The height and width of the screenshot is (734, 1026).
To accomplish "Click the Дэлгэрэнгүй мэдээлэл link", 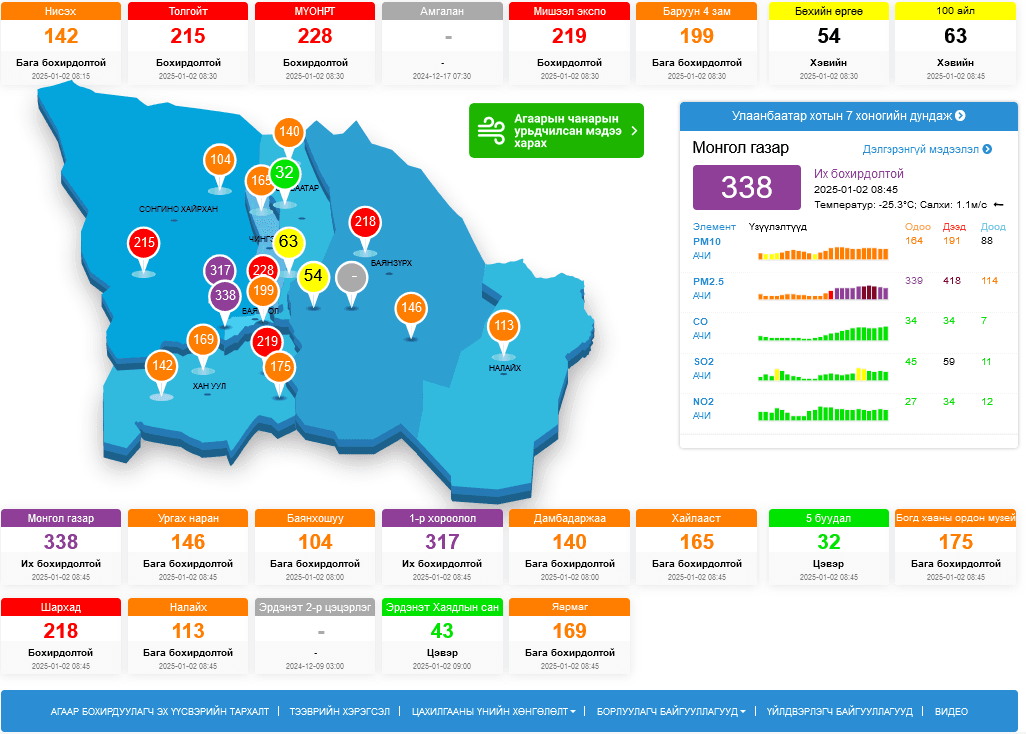I will coord(927,149).
